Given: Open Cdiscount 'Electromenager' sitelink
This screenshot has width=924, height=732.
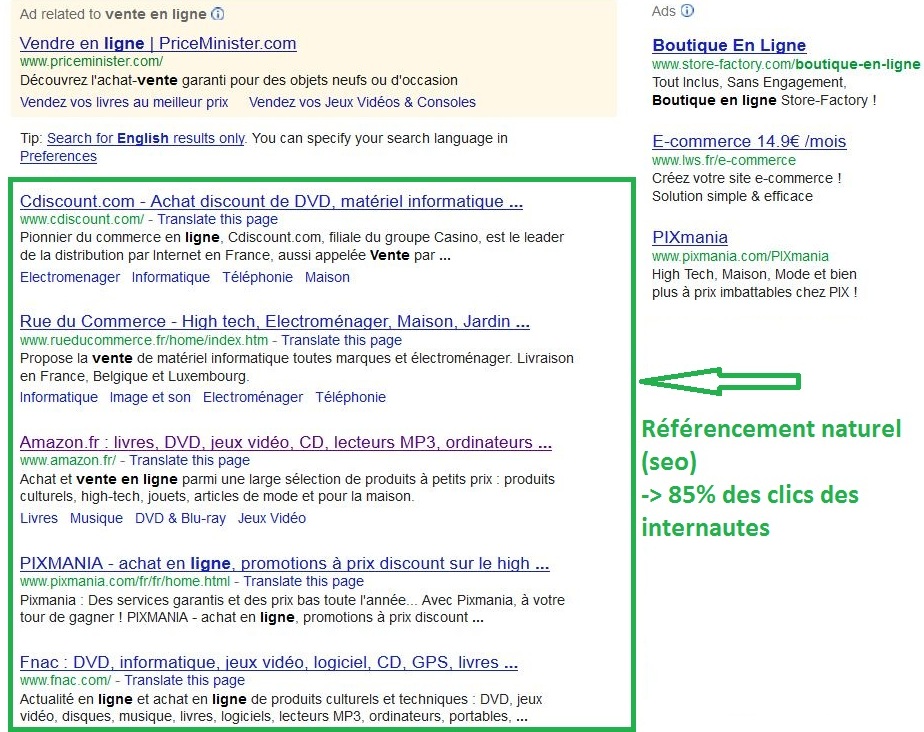Looking at the screenshot, I should [x=70, y=277].
